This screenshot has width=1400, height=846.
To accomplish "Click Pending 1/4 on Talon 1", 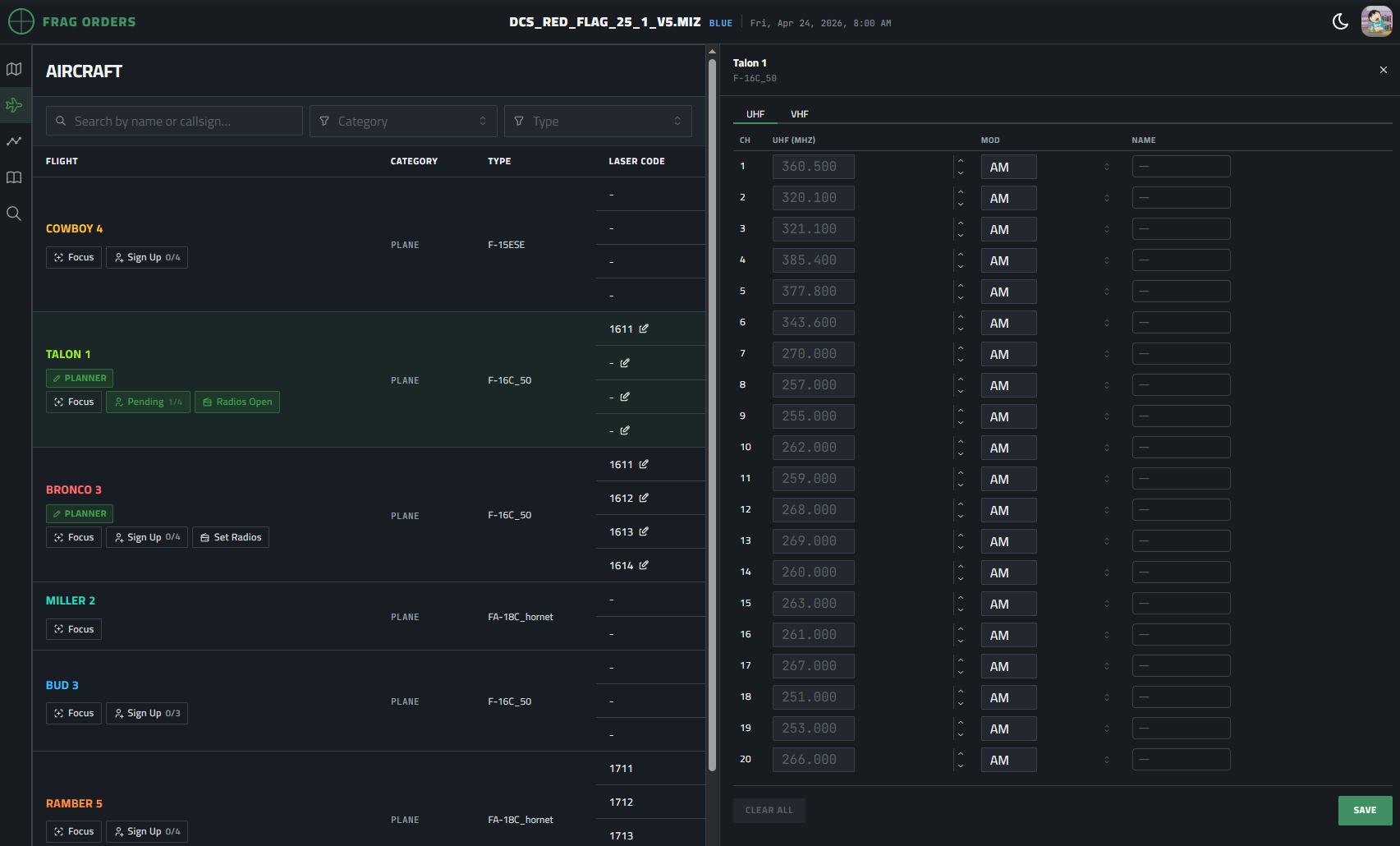I will coord(148,402).
